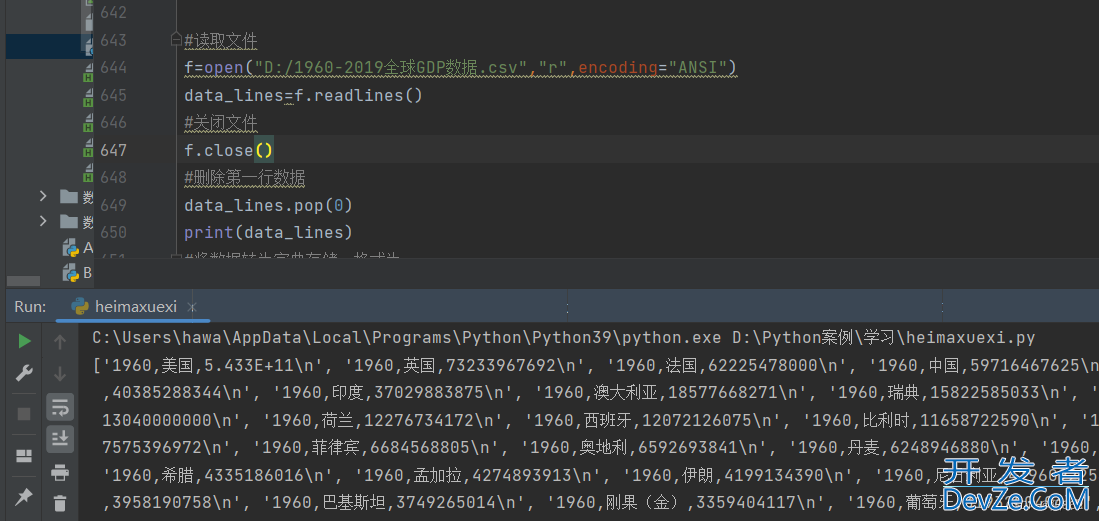Select the H file icon level with line 646
This screenshot has height=521, width=1099.
(88, 123)
